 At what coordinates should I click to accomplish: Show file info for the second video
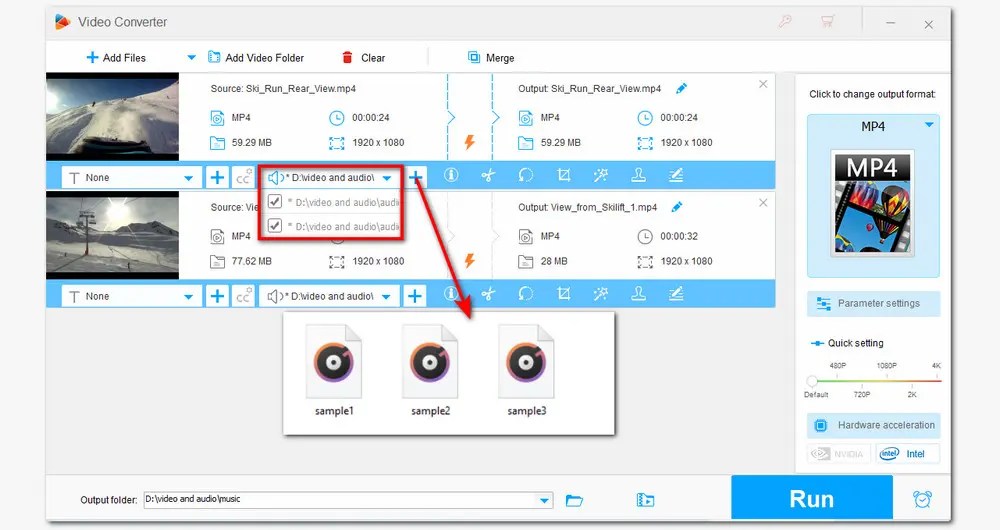point(451,293)
